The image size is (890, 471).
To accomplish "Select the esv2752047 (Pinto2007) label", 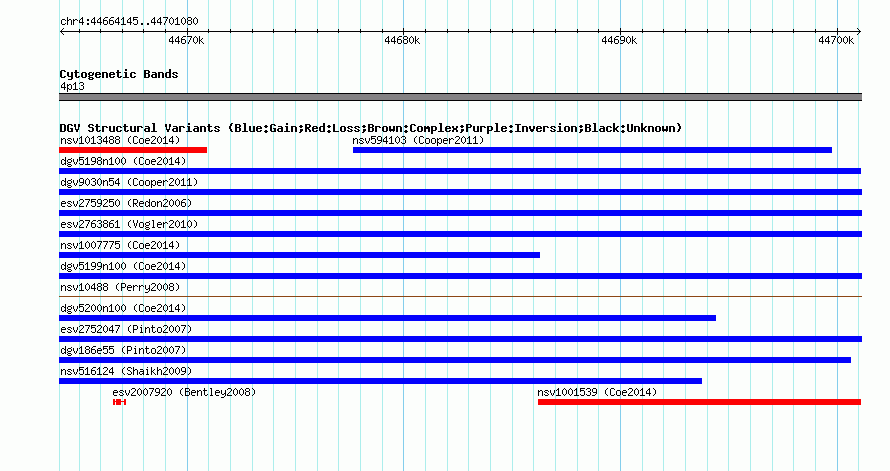I will (x=126, y=329).
